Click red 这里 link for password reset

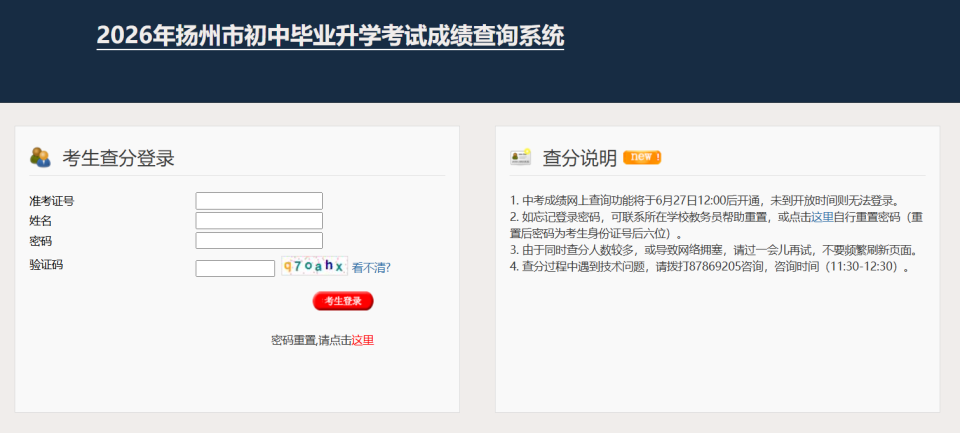pos(362,341)
